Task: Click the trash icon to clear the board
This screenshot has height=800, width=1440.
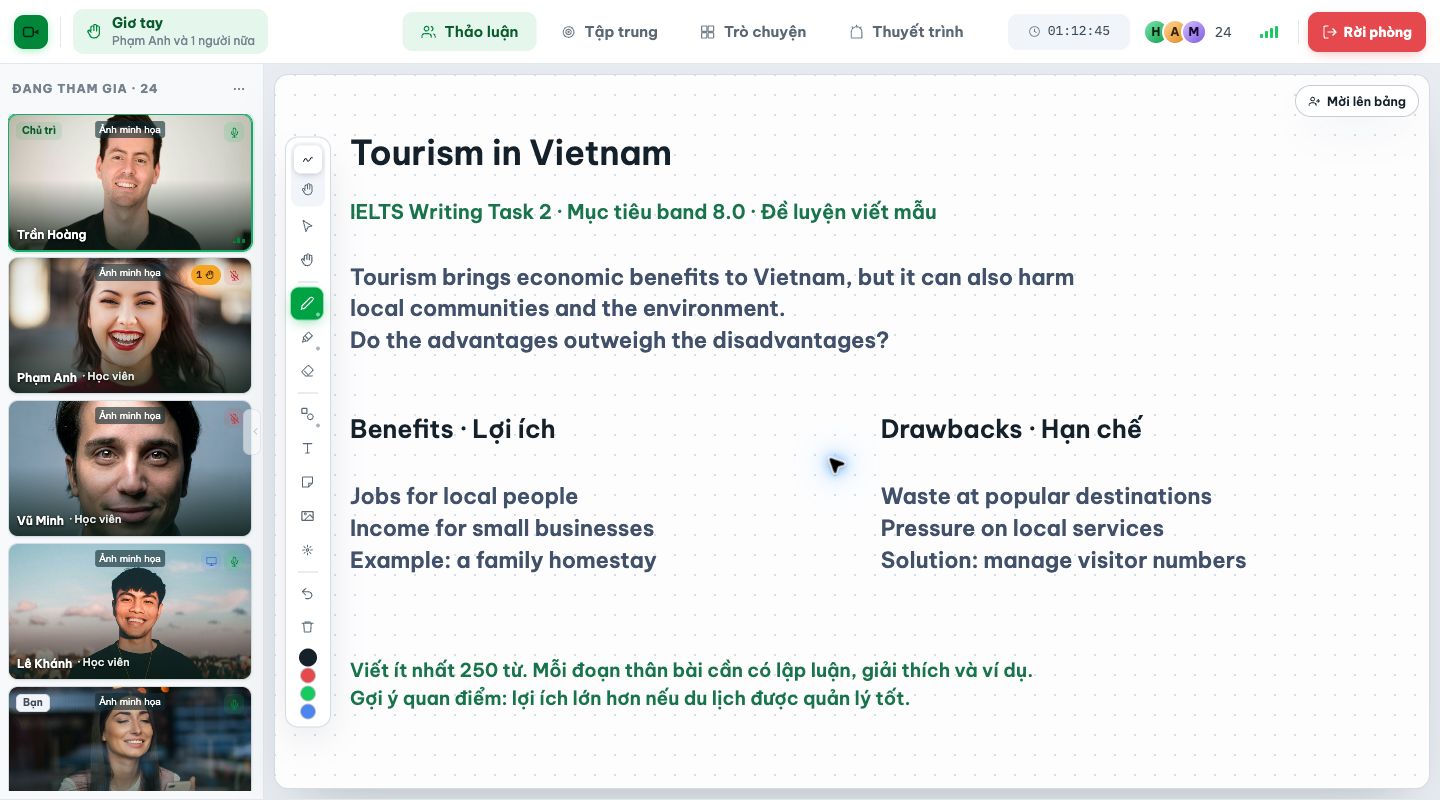Action: tap(307, 627)
